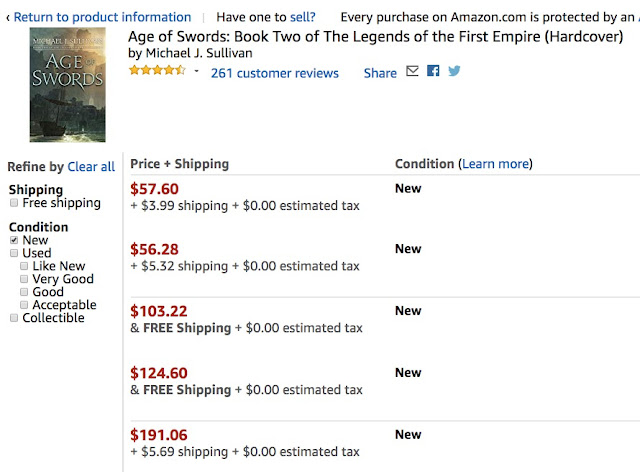Open the star rating dropdown arrow
Image resolution: width=640 pixels, height=472 pixels.
196,72
